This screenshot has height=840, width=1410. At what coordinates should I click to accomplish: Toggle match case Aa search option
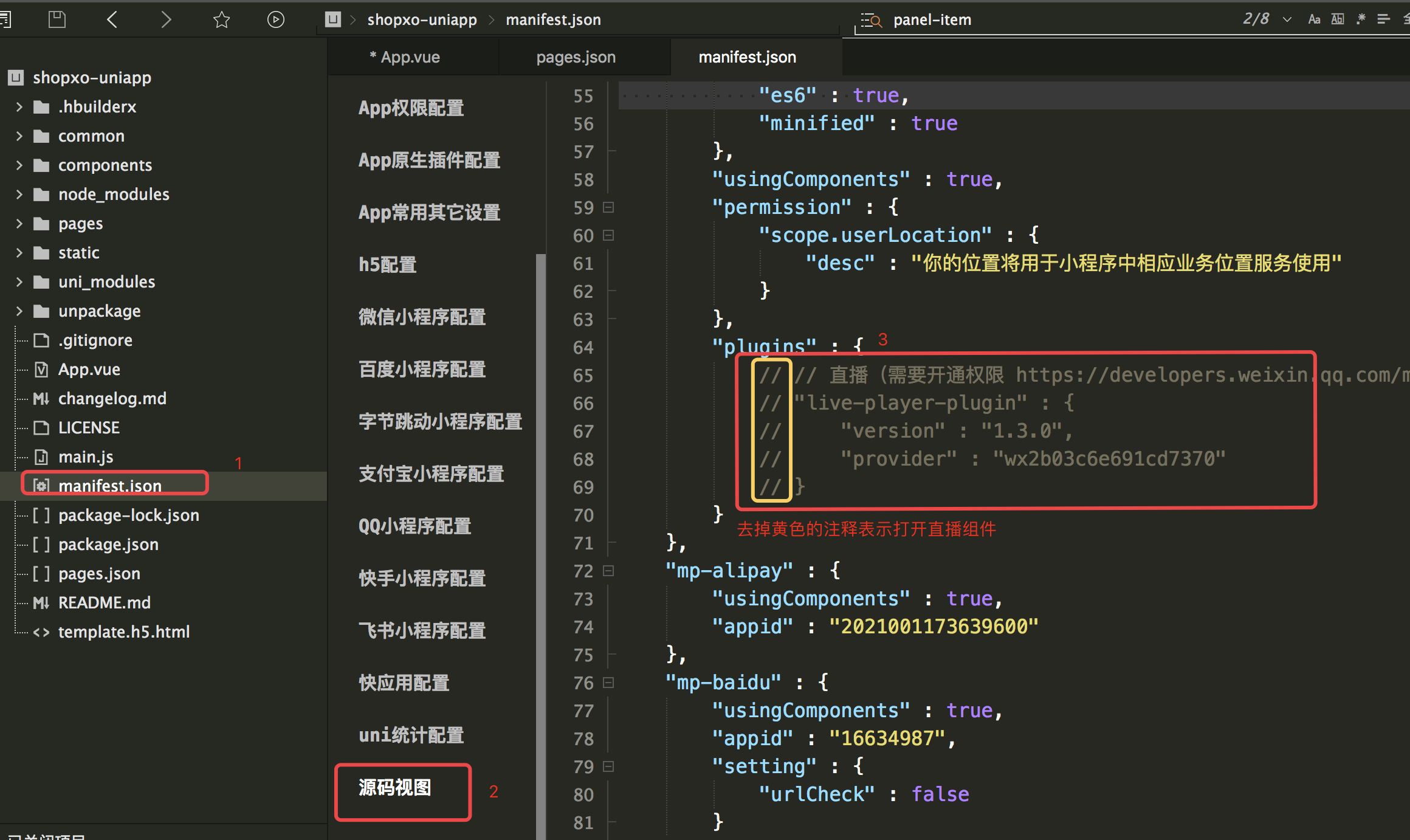tap(1314, 19)
